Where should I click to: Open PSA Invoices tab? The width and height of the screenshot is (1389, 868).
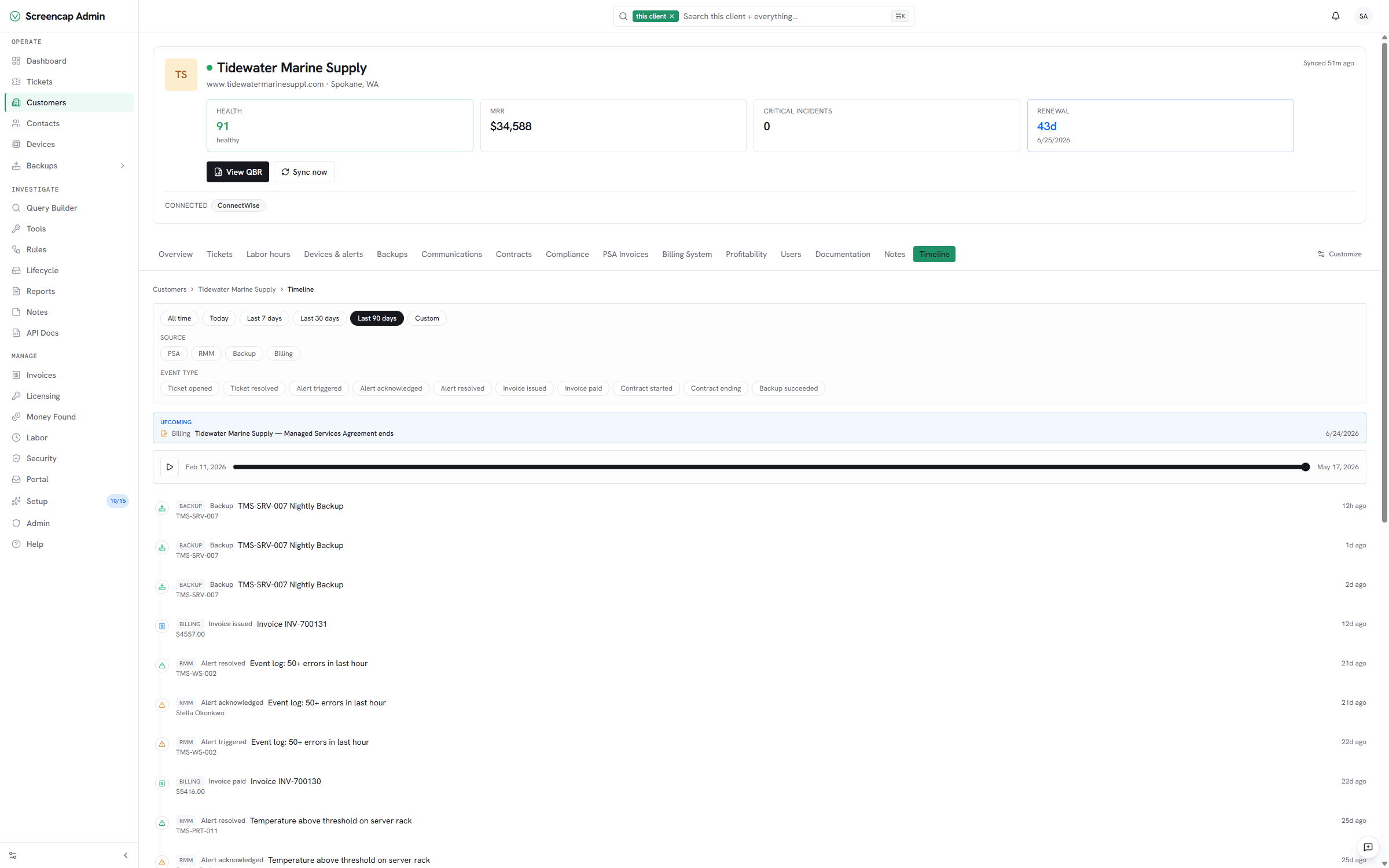click(x=626, y=254)
